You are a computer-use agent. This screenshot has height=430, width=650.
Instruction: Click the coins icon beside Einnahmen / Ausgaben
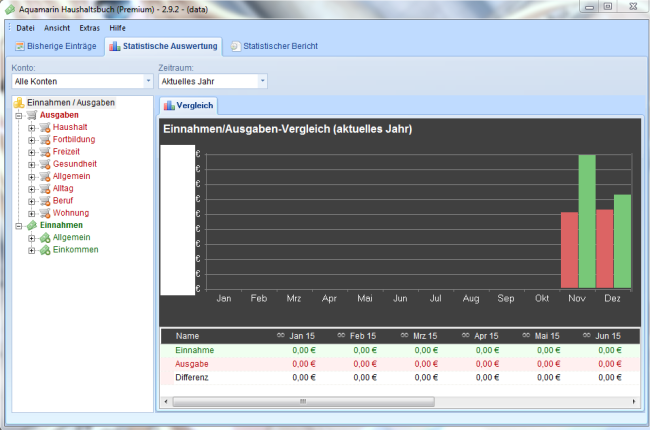19,103
